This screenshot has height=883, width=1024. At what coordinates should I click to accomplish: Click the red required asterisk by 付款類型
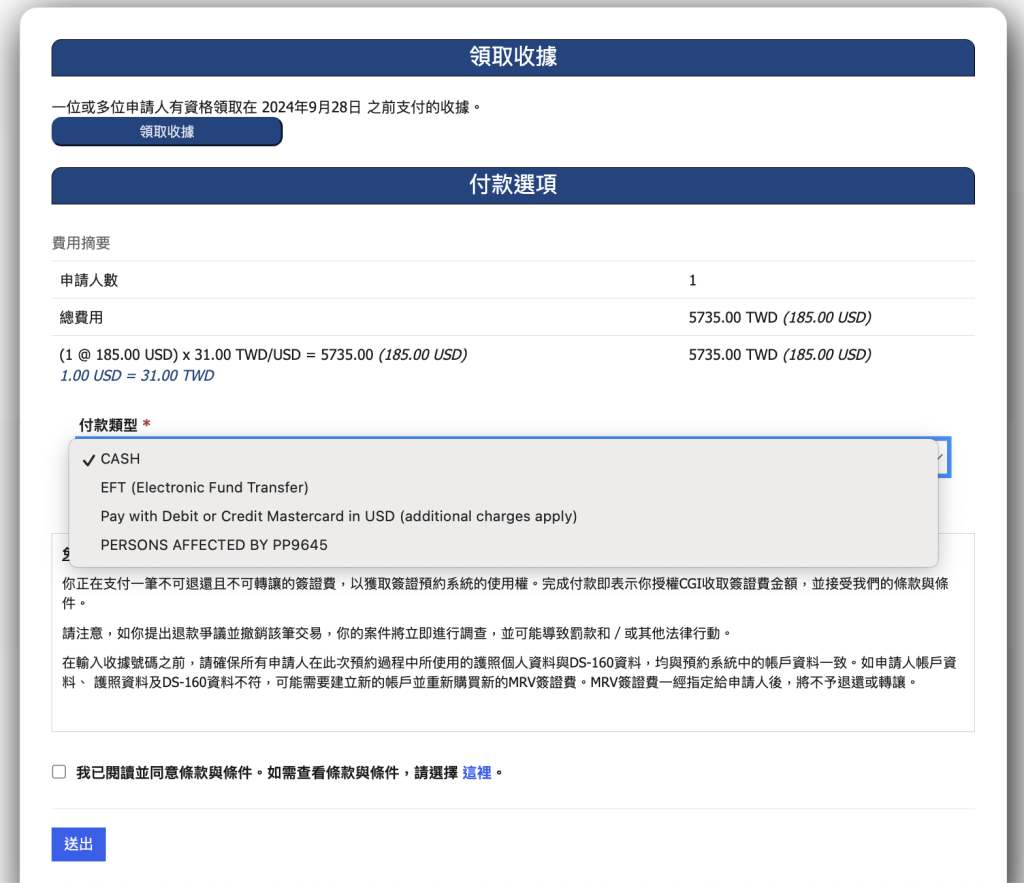coord(147,425)
